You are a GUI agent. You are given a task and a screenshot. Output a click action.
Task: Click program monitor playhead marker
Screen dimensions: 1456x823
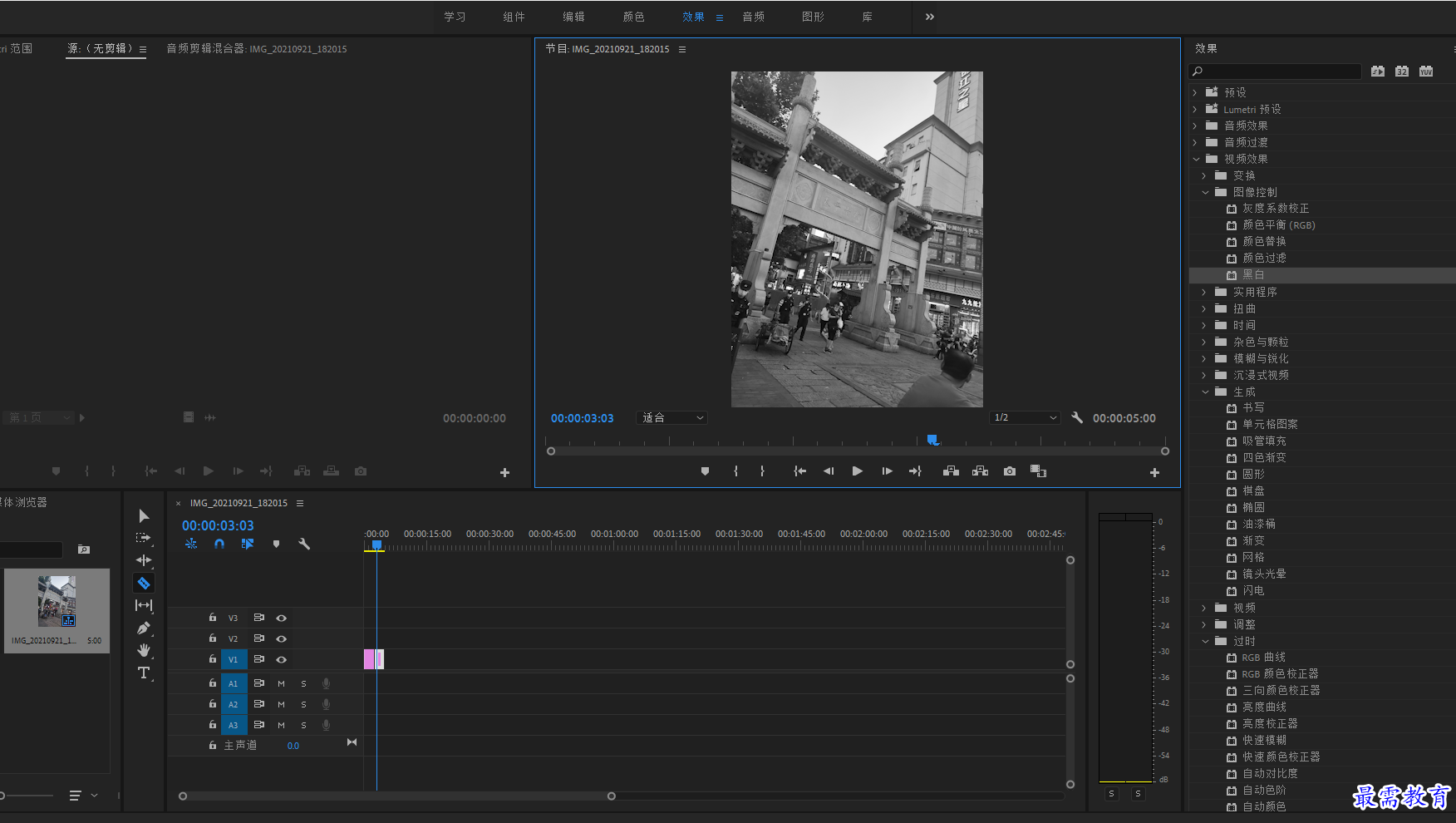coord(932,440)
